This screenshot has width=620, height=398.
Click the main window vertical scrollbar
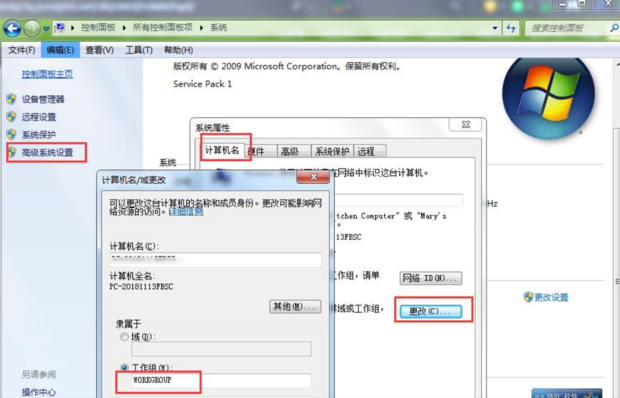click(617, 228)
